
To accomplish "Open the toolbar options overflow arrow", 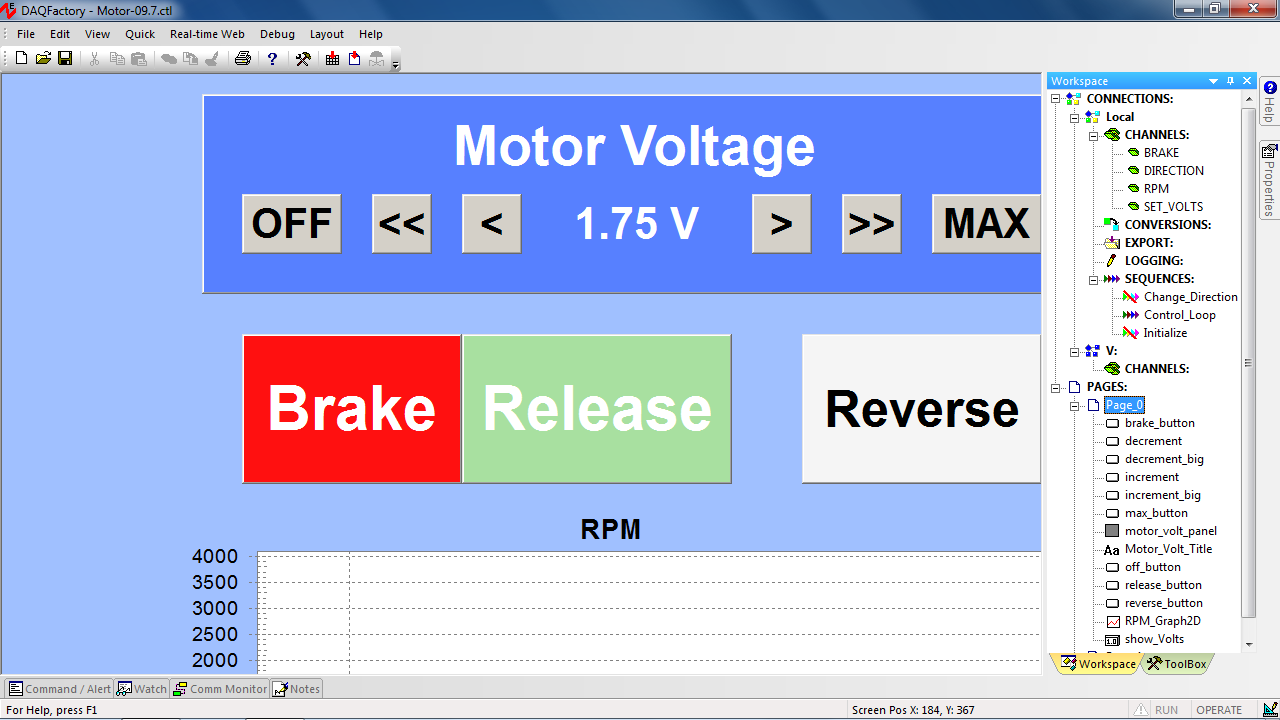I will click(396, 64).
